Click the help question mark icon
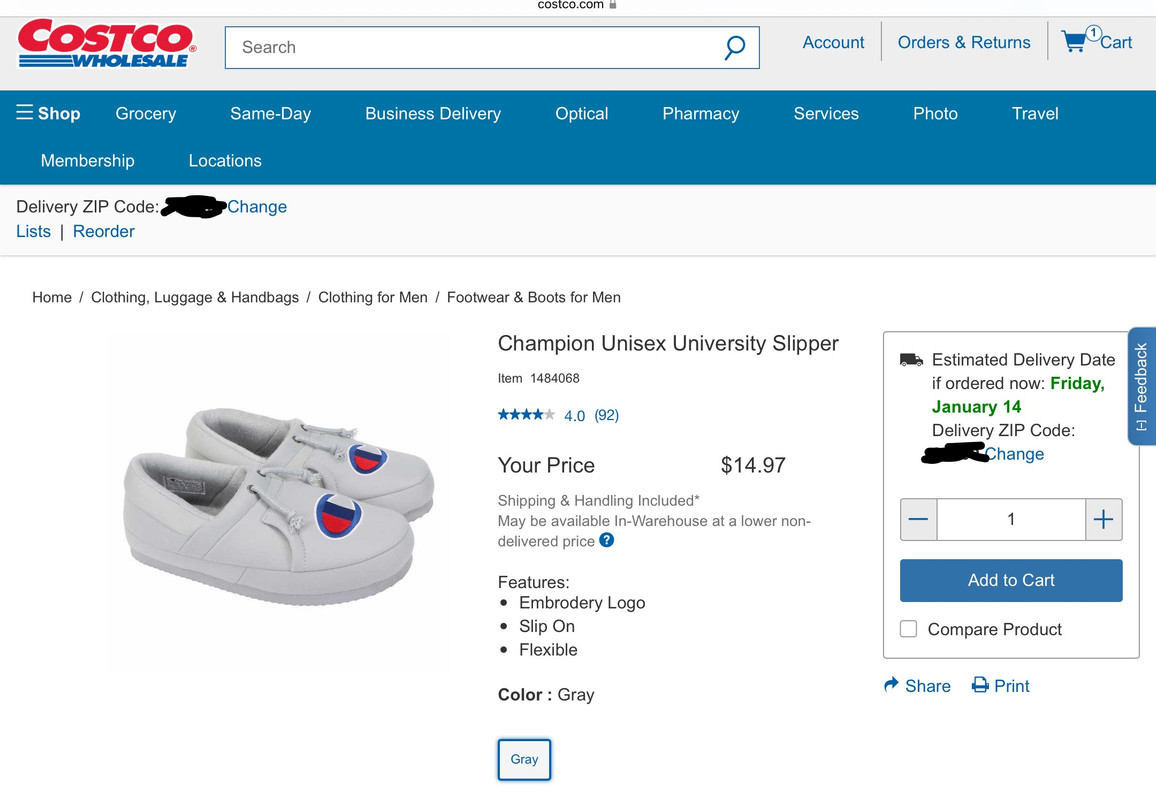 [607, 541]
